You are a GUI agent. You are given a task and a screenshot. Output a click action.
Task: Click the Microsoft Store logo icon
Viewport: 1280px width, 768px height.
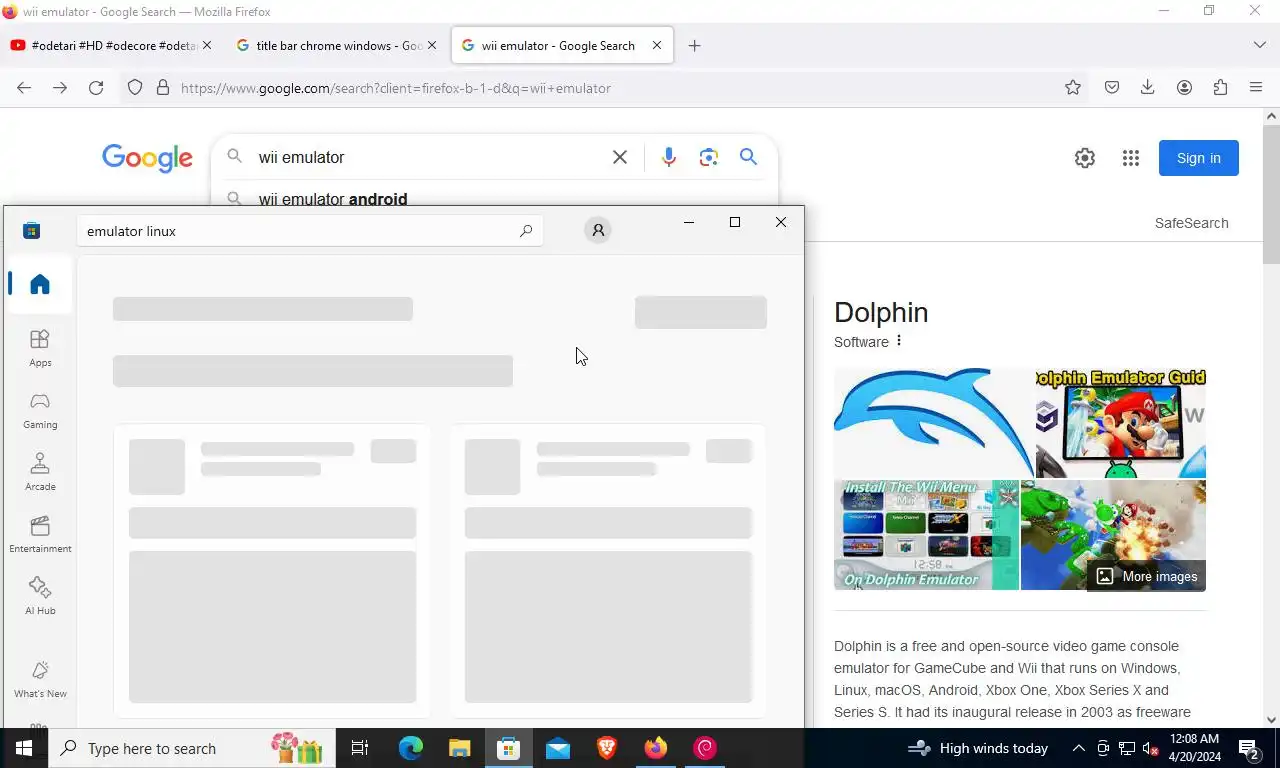(32, 231)
